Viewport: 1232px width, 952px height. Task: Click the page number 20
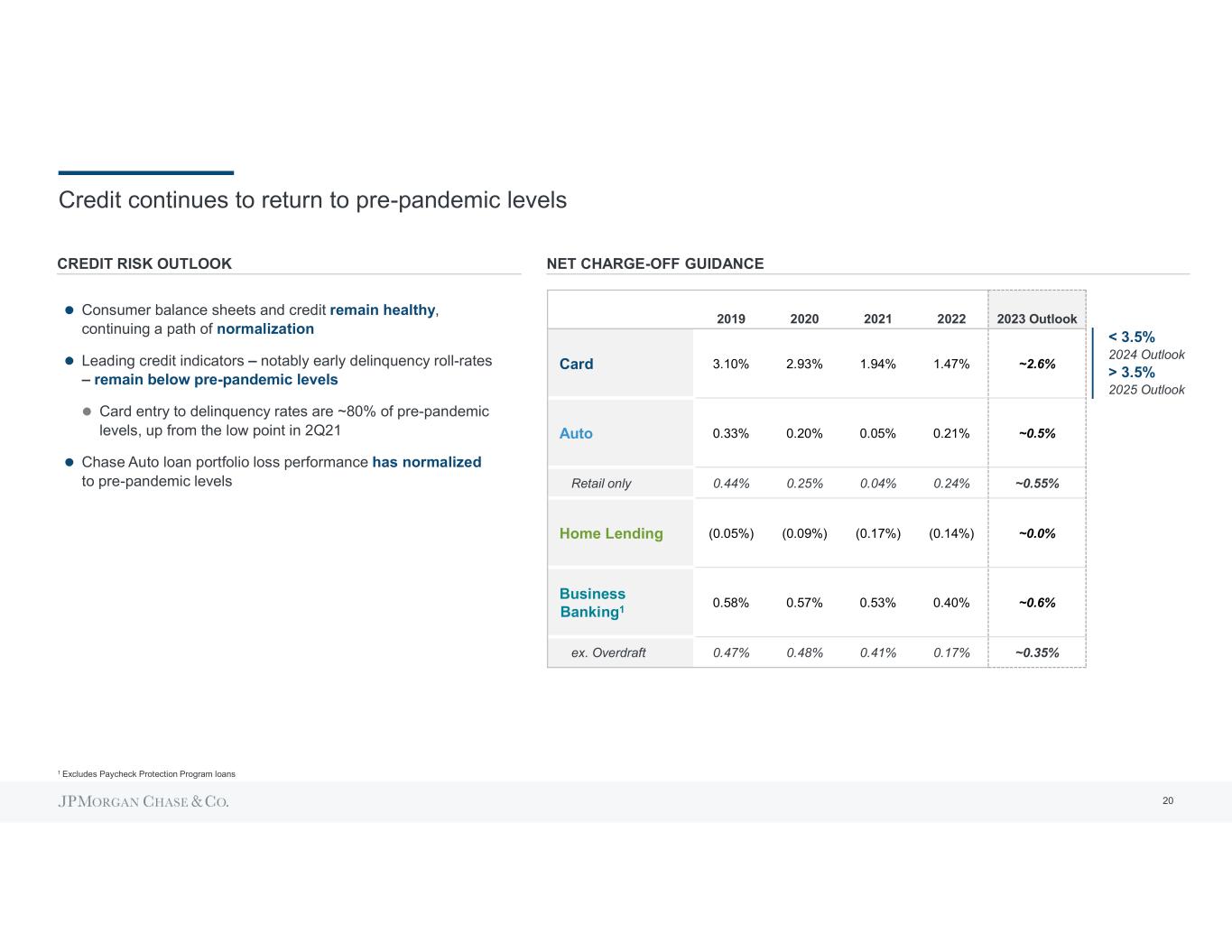click(x=1168, y=800)
